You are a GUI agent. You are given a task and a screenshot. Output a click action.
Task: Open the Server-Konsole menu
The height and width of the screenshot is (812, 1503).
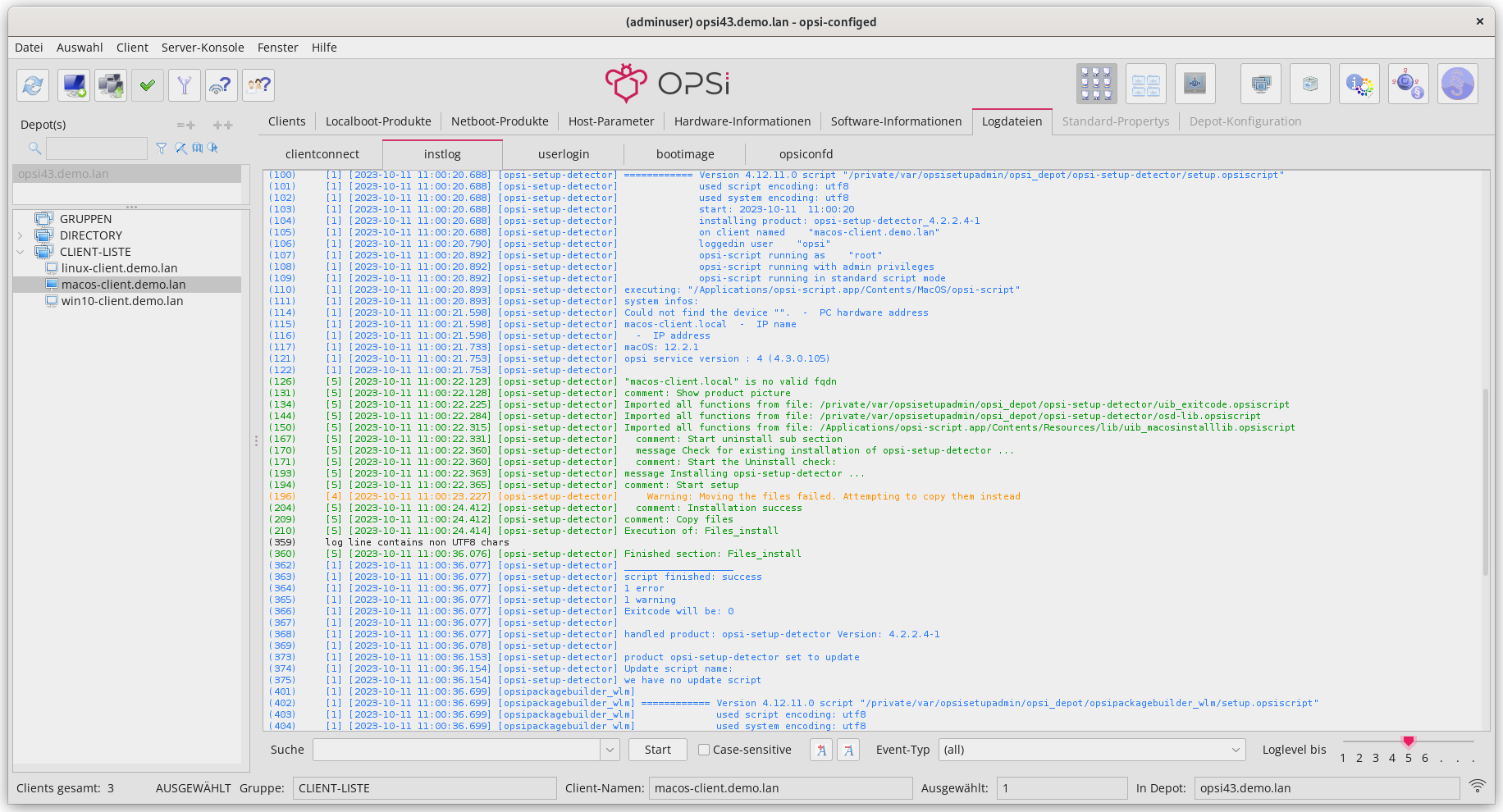(203, 48)
